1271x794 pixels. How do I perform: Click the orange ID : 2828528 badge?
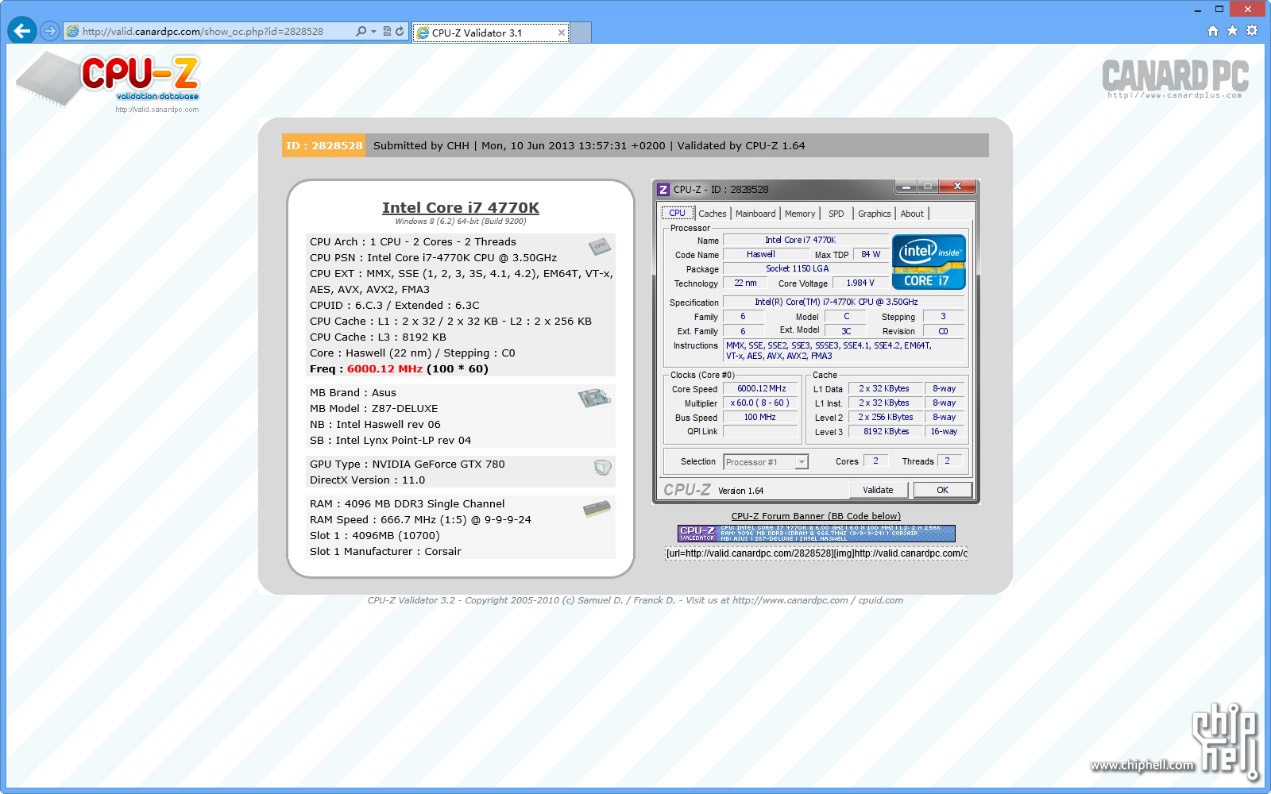[x=324, y=145]
